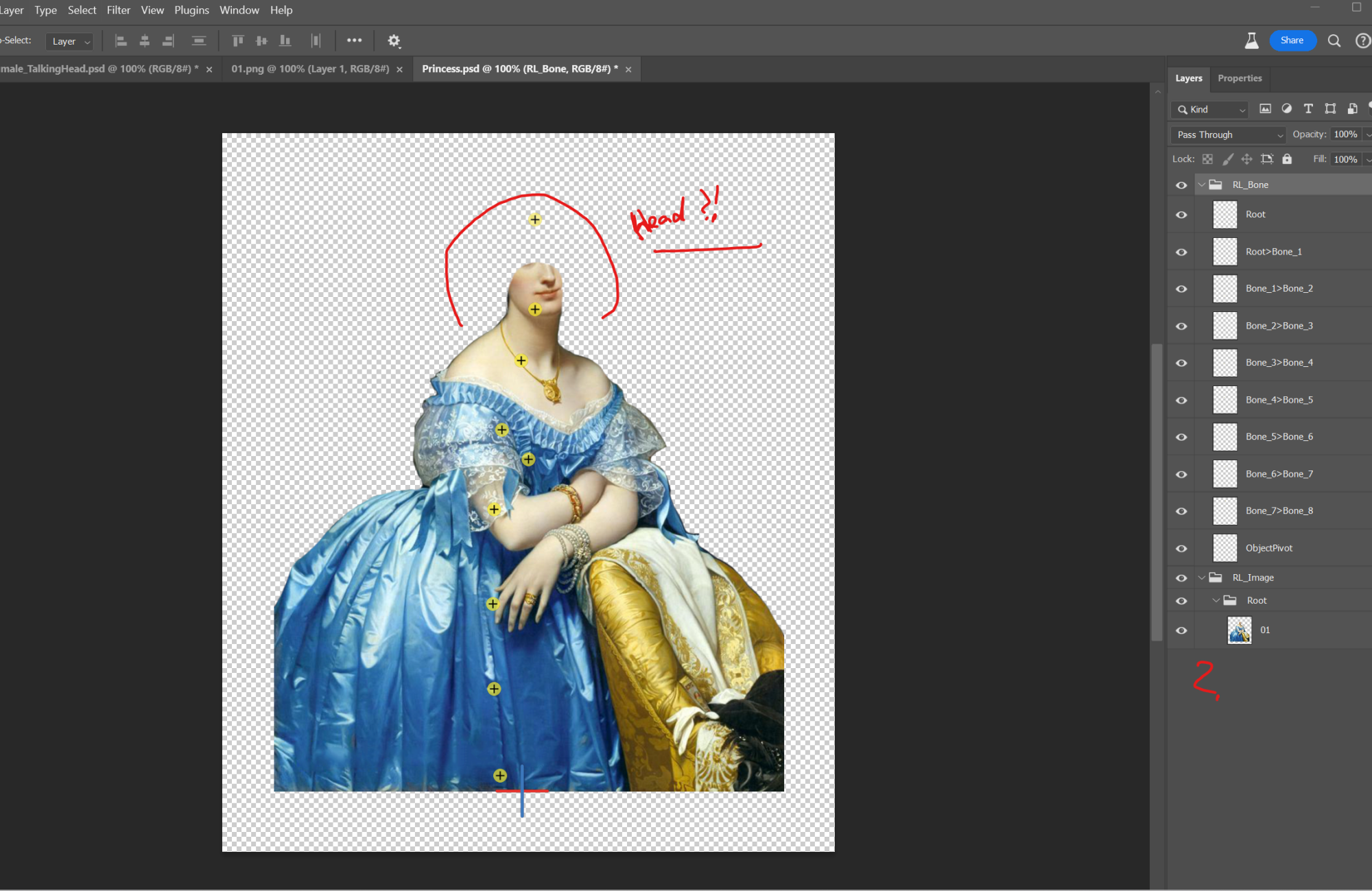1372x891 pixels.
Task: Click the align horizontal centers icon
Action: [145, 41]
